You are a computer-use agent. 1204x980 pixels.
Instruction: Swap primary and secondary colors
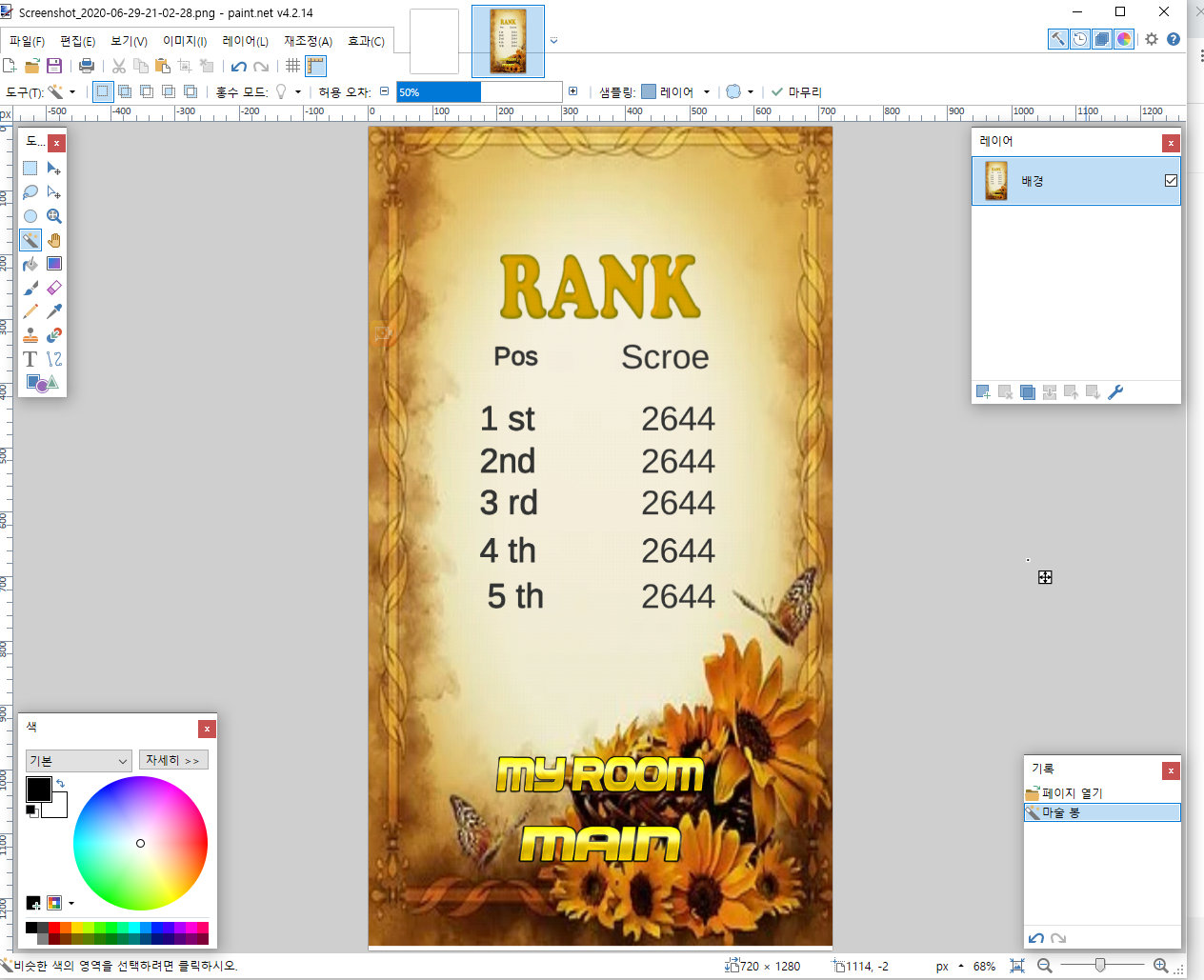[60, 784]
